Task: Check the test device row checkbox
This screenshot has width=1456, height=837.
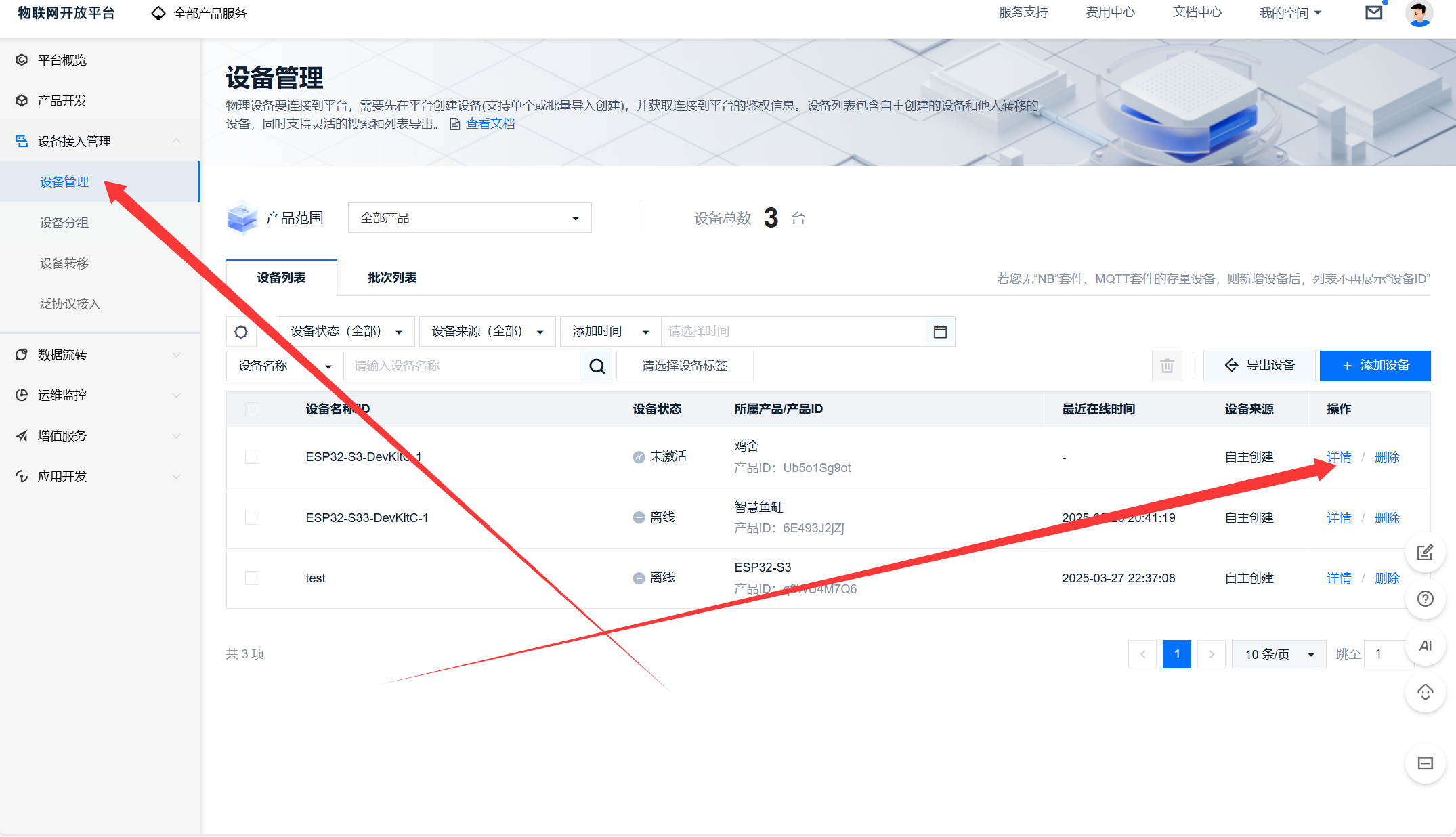Action: pos(252,578)
